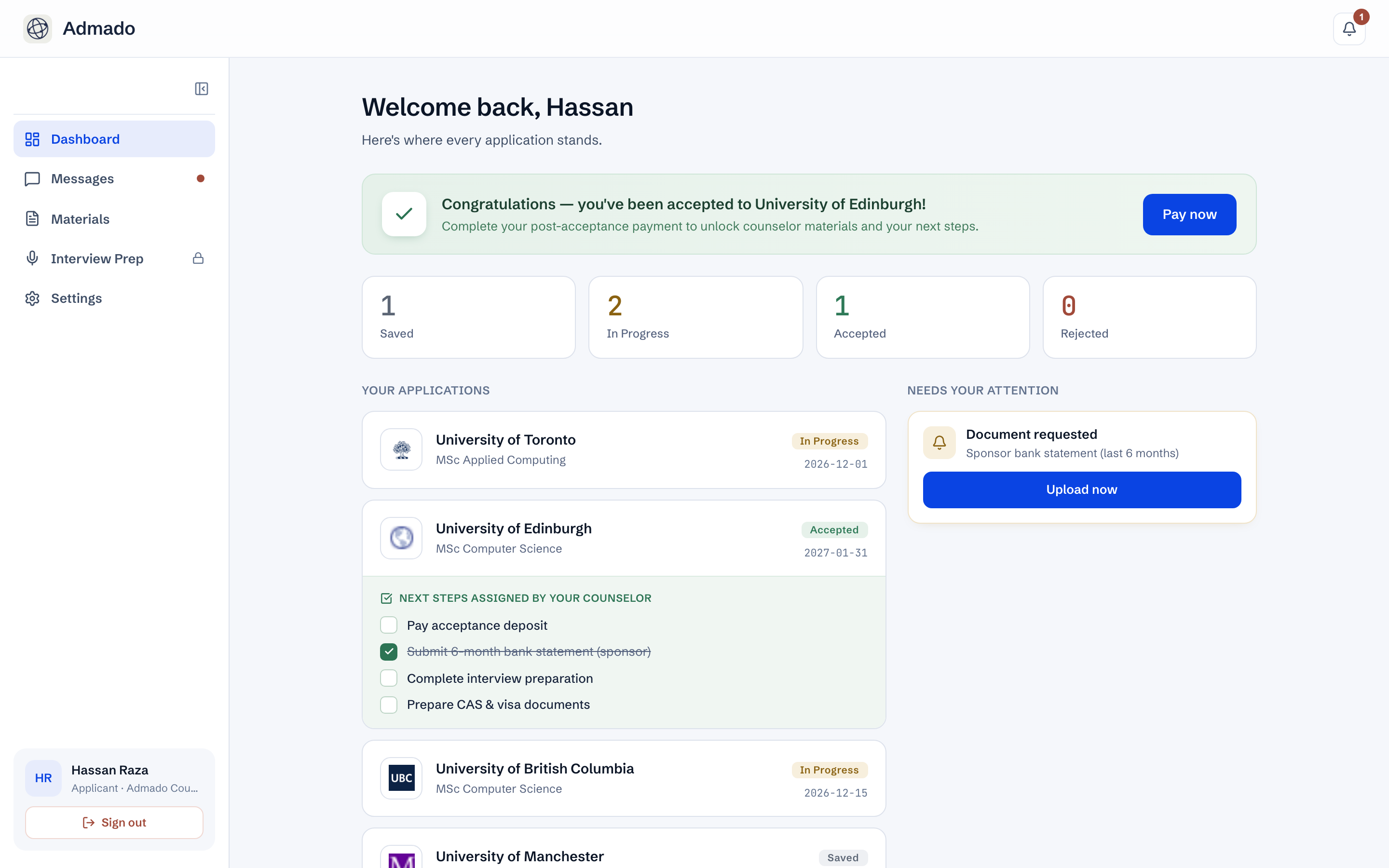Click the Rejected stat card
Screen dimensions: 1389x868
[1149, 317]
